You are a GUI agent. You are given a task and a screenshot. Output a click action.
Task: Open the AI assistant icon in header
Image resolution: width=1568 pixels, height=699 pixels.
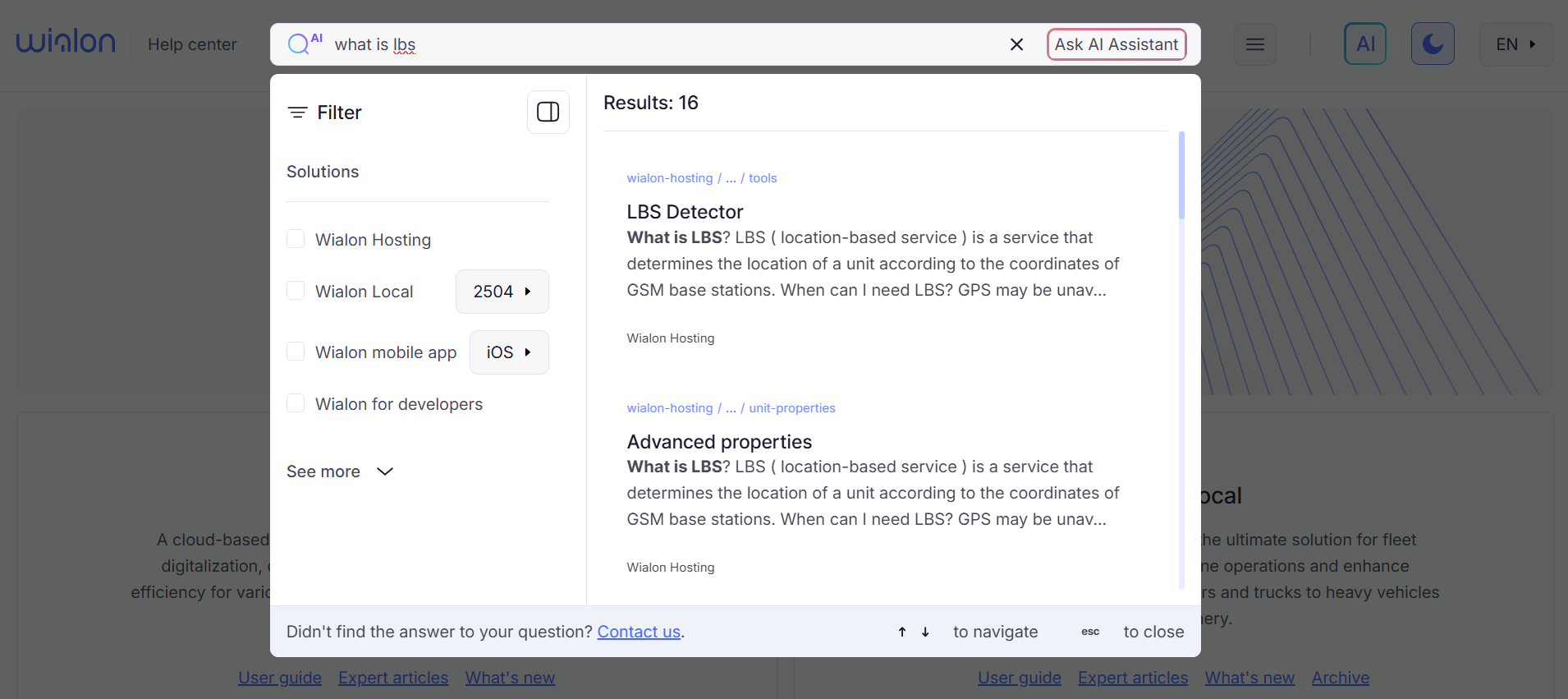[1365, 44]
